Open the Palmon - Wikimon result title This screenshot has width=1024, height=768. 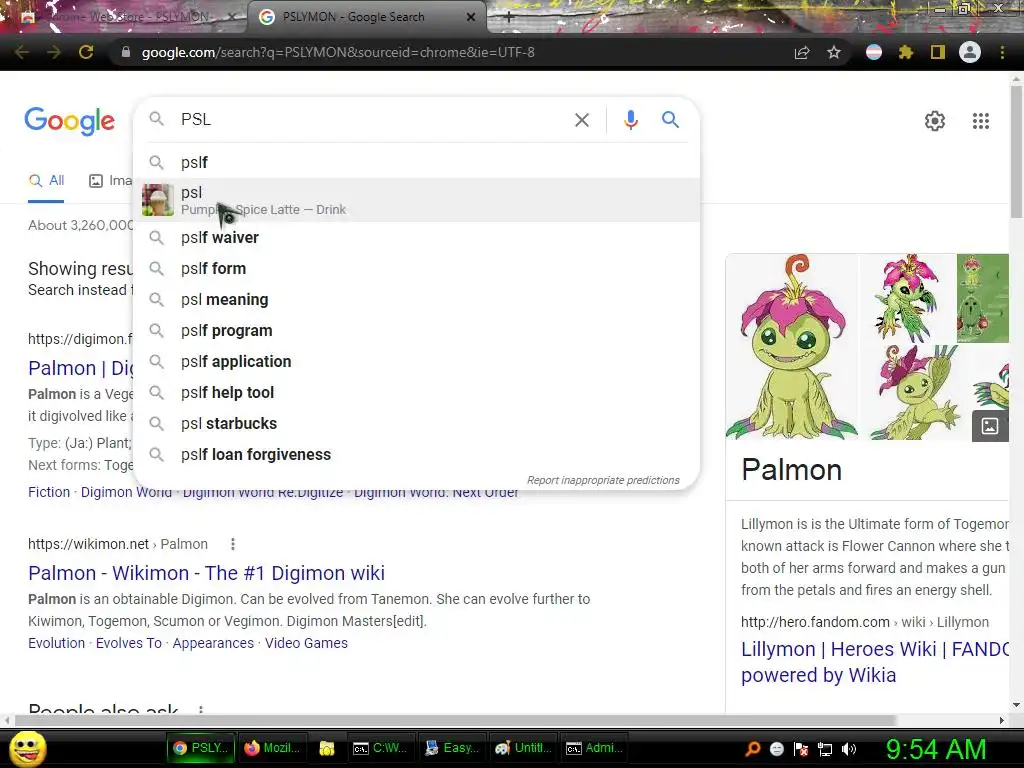(206, 573)
